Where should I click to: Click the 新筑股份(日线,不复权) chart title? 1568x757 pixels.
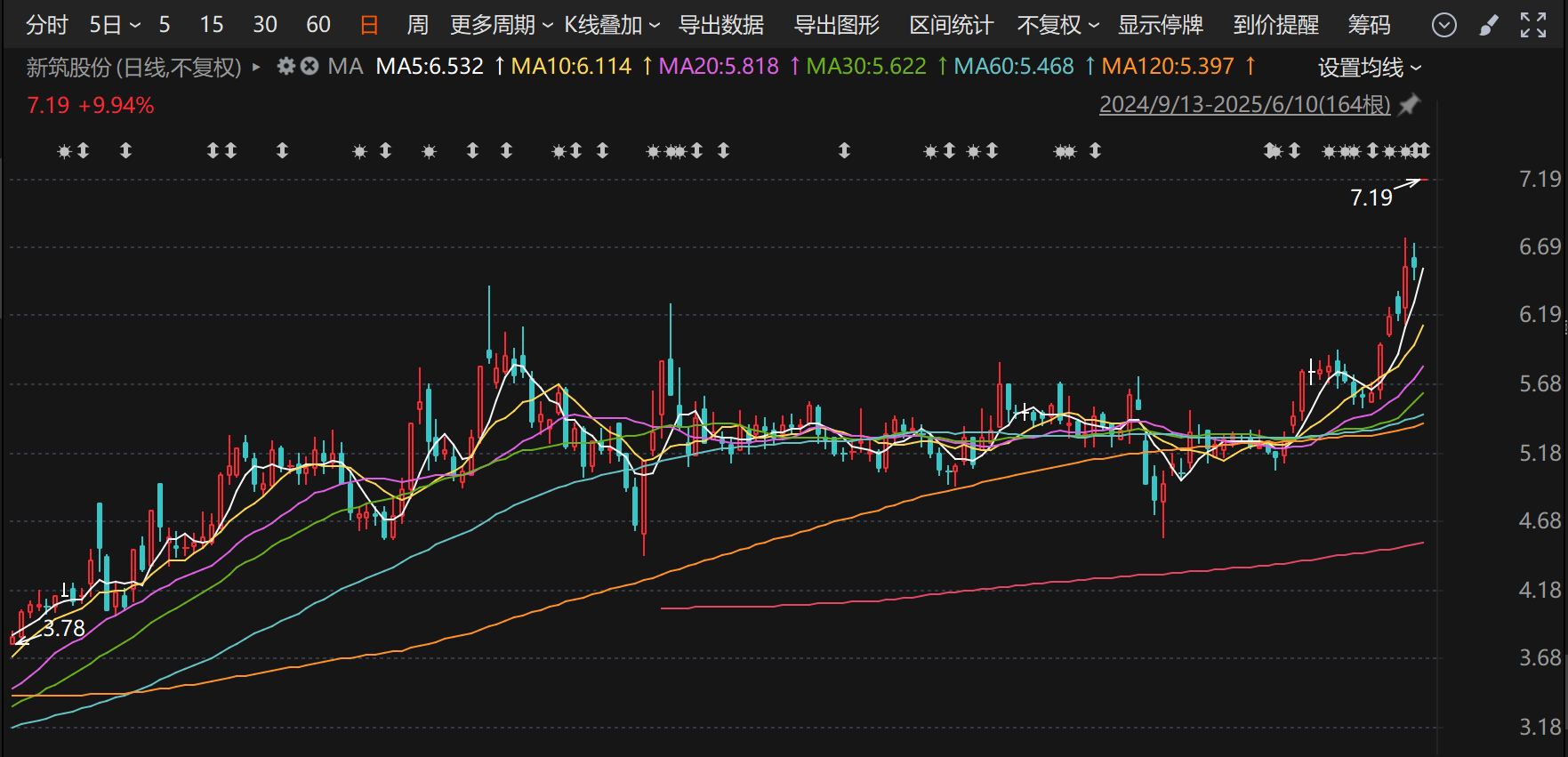[133, 67]
